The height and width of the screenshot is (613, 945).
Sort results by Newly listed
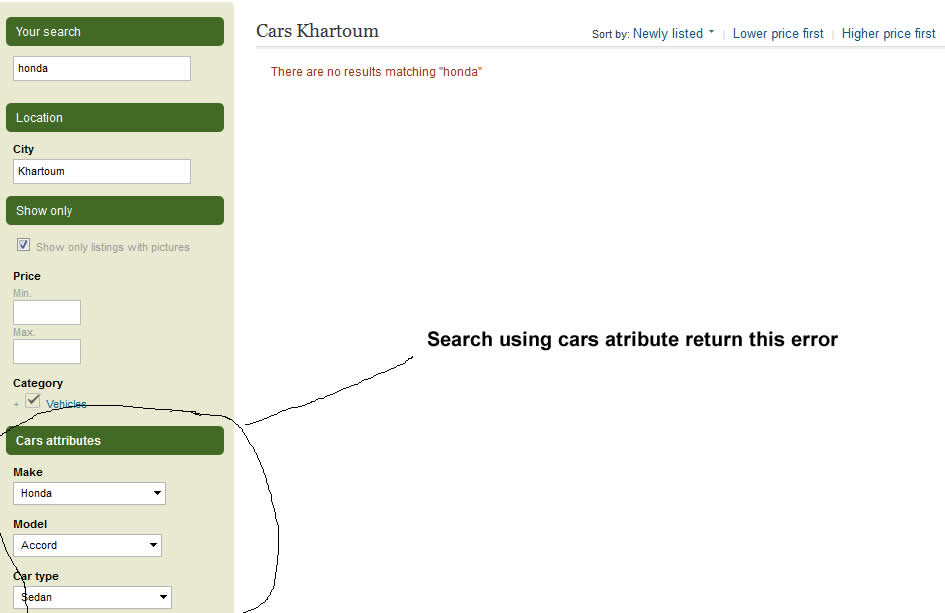click(668, 34)
